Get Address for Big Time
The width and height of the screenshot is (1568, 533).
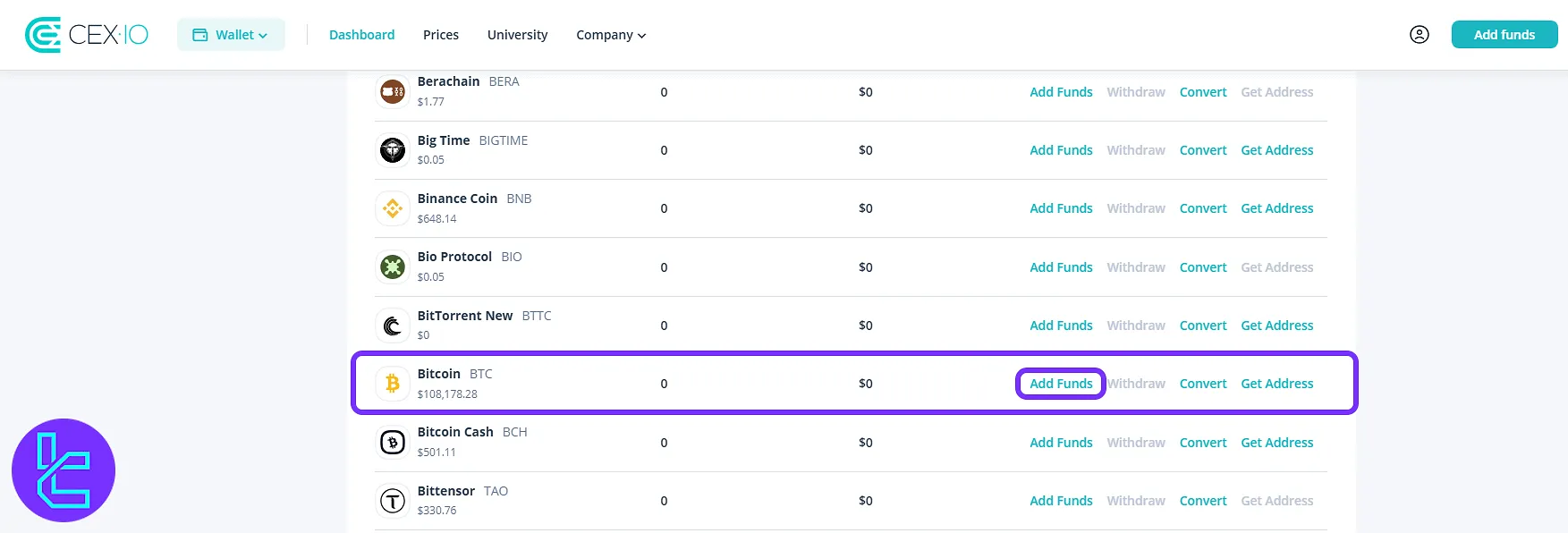pos(1277,150)
